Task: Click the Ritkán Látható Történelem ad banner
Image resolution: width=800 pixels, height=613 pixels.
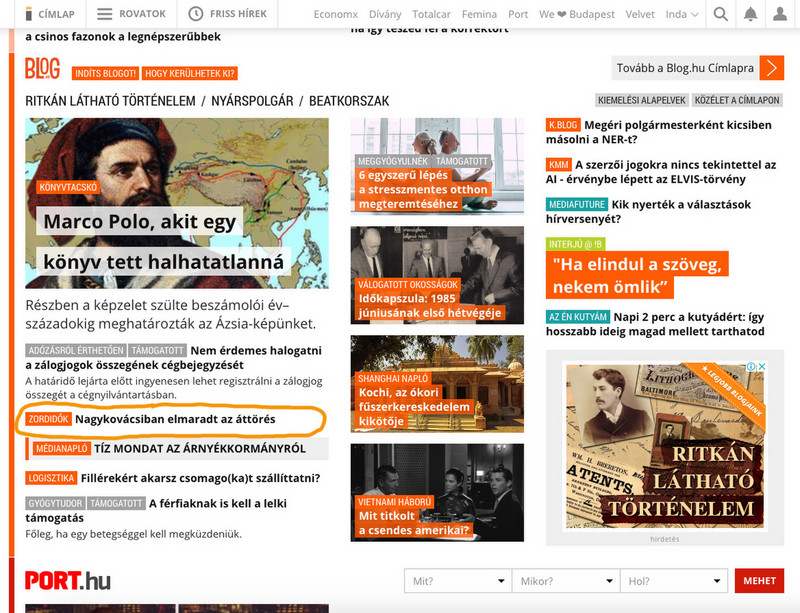Action: point(665,446)
